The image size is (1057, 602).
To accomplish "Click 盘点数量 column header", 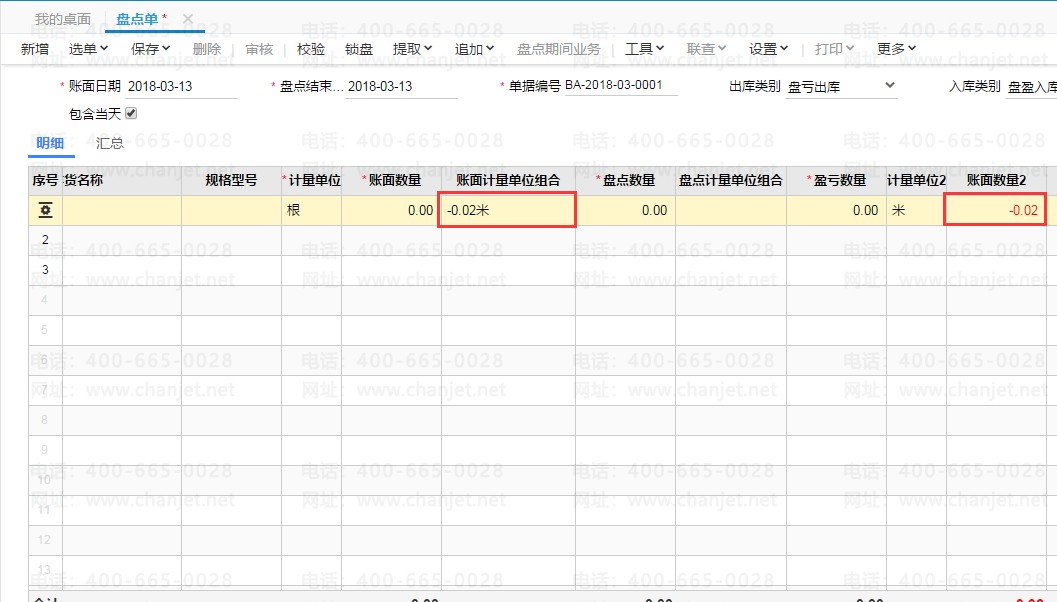I will [x=626, y=180].
